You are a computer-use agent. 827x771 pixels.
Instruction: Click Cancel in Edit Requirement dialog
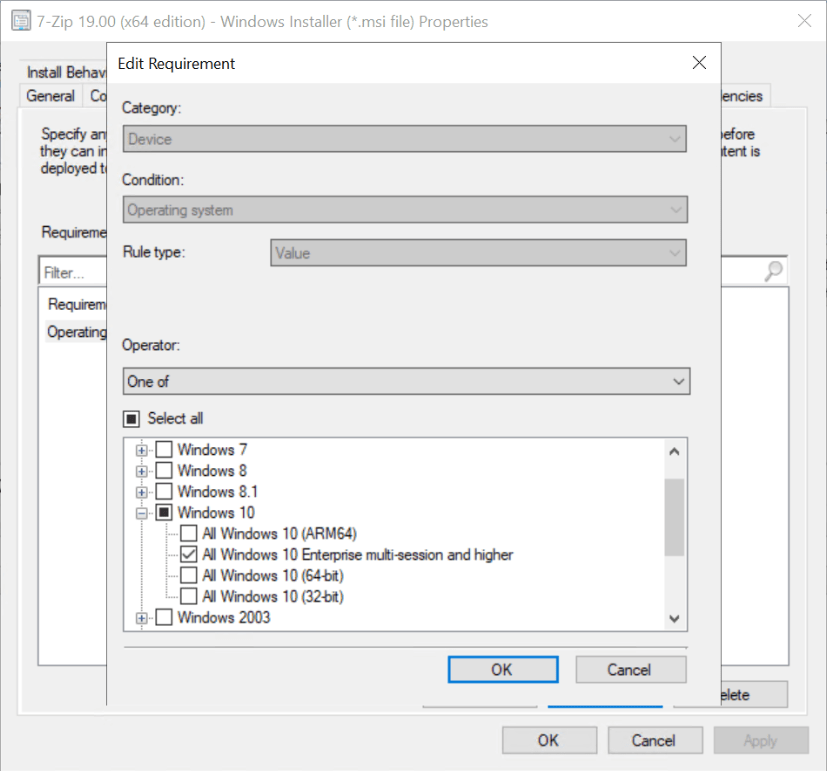[631, 670]
